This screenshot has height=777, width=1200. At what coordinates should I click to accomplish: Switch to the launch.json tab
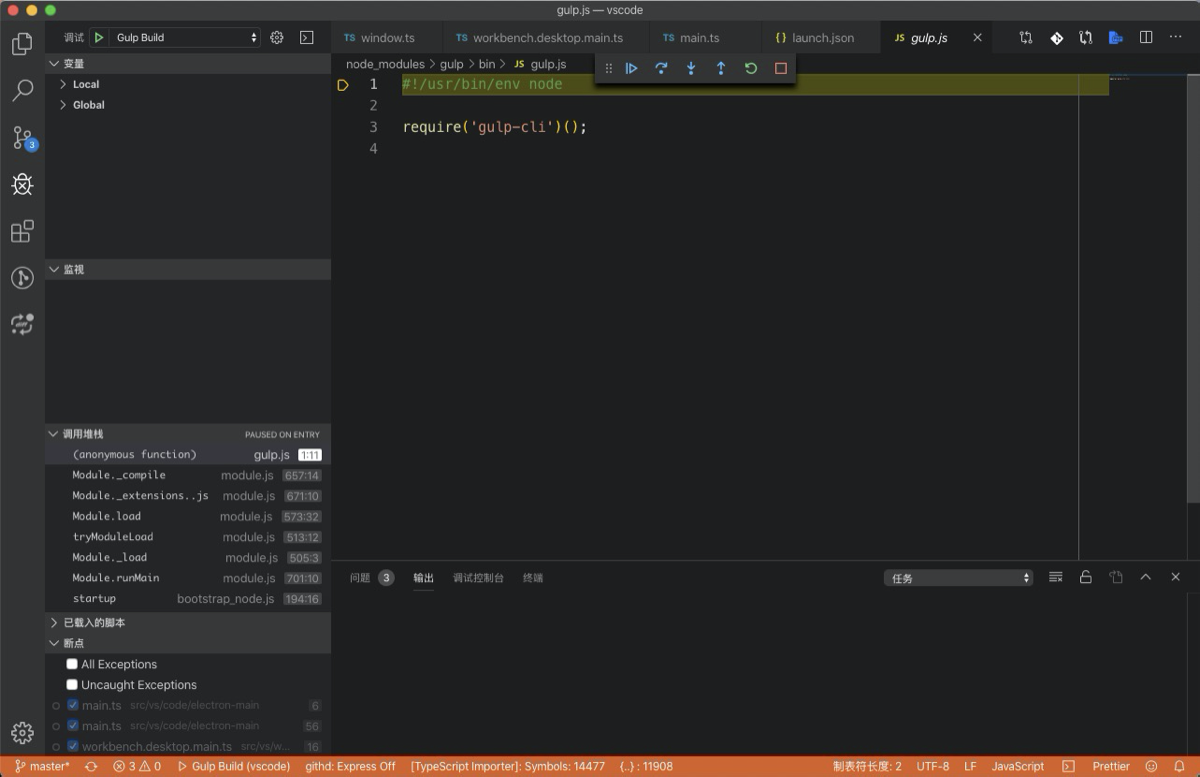817,37
